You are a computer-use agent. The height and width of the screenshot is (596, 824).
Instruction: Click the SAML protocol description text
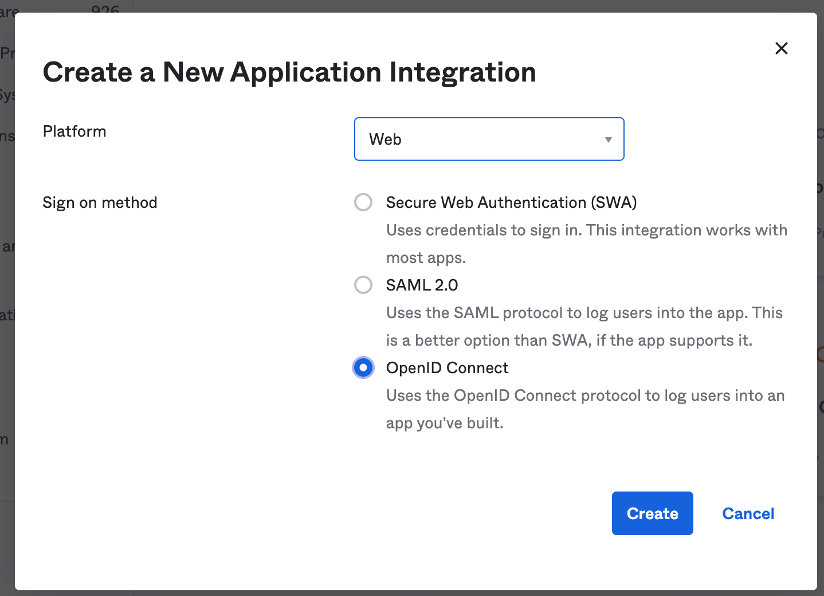click(584, 313)
